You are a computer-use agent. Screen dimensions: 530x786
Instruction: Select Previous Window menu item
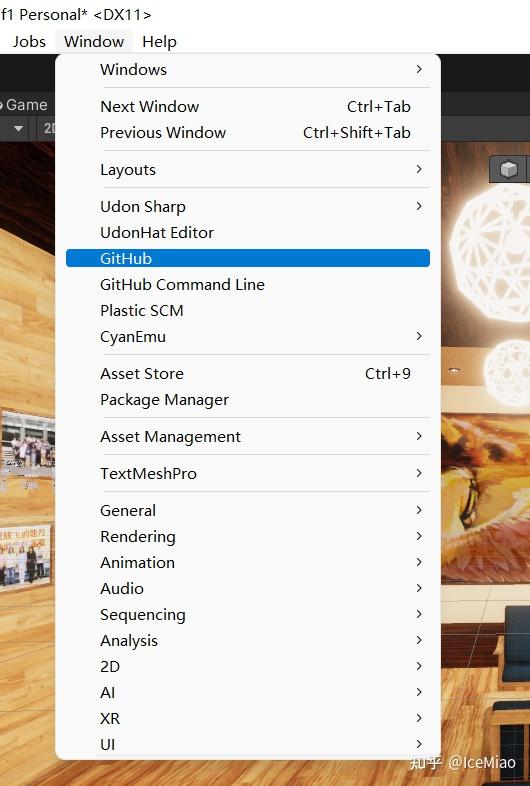point(248,132)
